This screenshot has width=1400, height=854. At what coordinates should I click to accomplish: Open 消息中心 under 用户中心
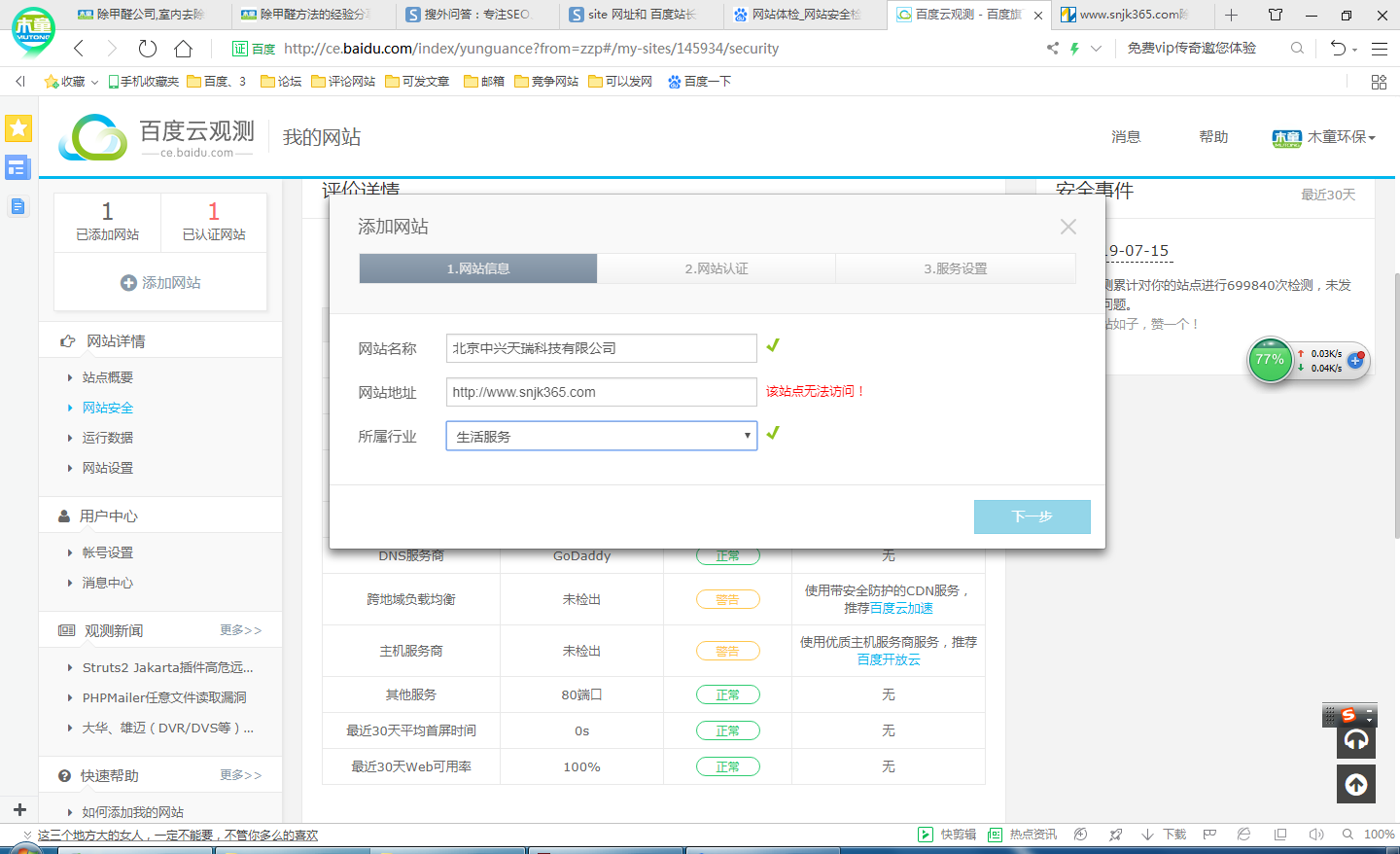pyautogui.click(x=107, y=583)
